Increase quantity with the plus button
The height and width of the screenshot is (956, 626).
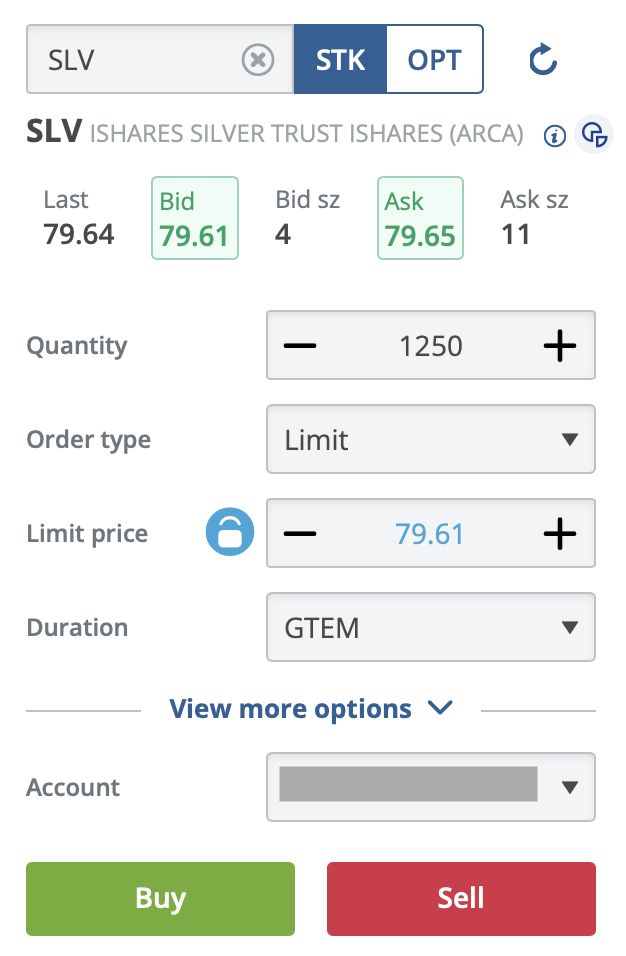click(x=560, y=346)
